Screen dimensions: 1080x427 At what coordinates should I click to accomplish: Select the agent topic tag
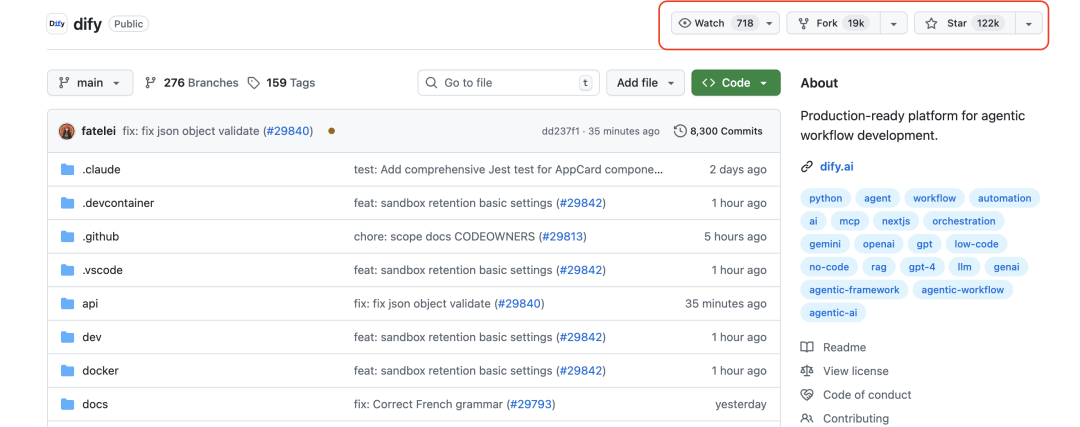click(878, 198)
